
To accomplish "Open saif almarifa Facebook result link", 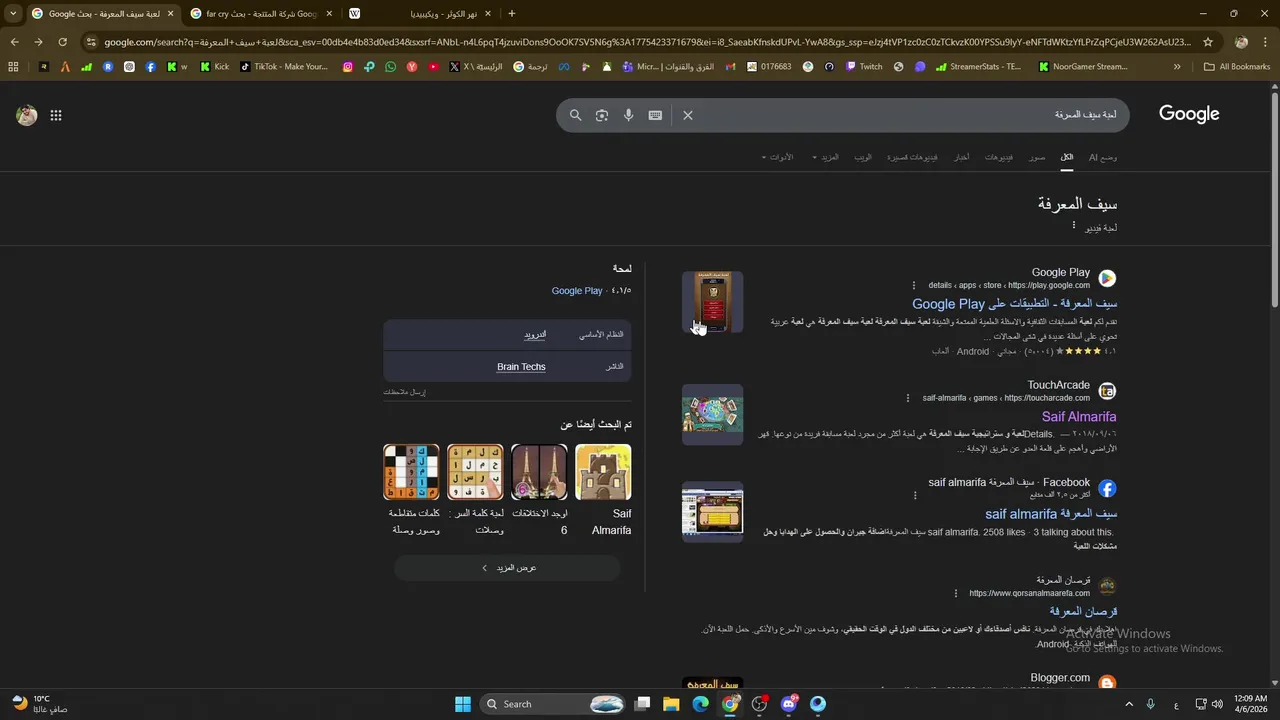I will pyautogui.click(x=1050, y=514).
